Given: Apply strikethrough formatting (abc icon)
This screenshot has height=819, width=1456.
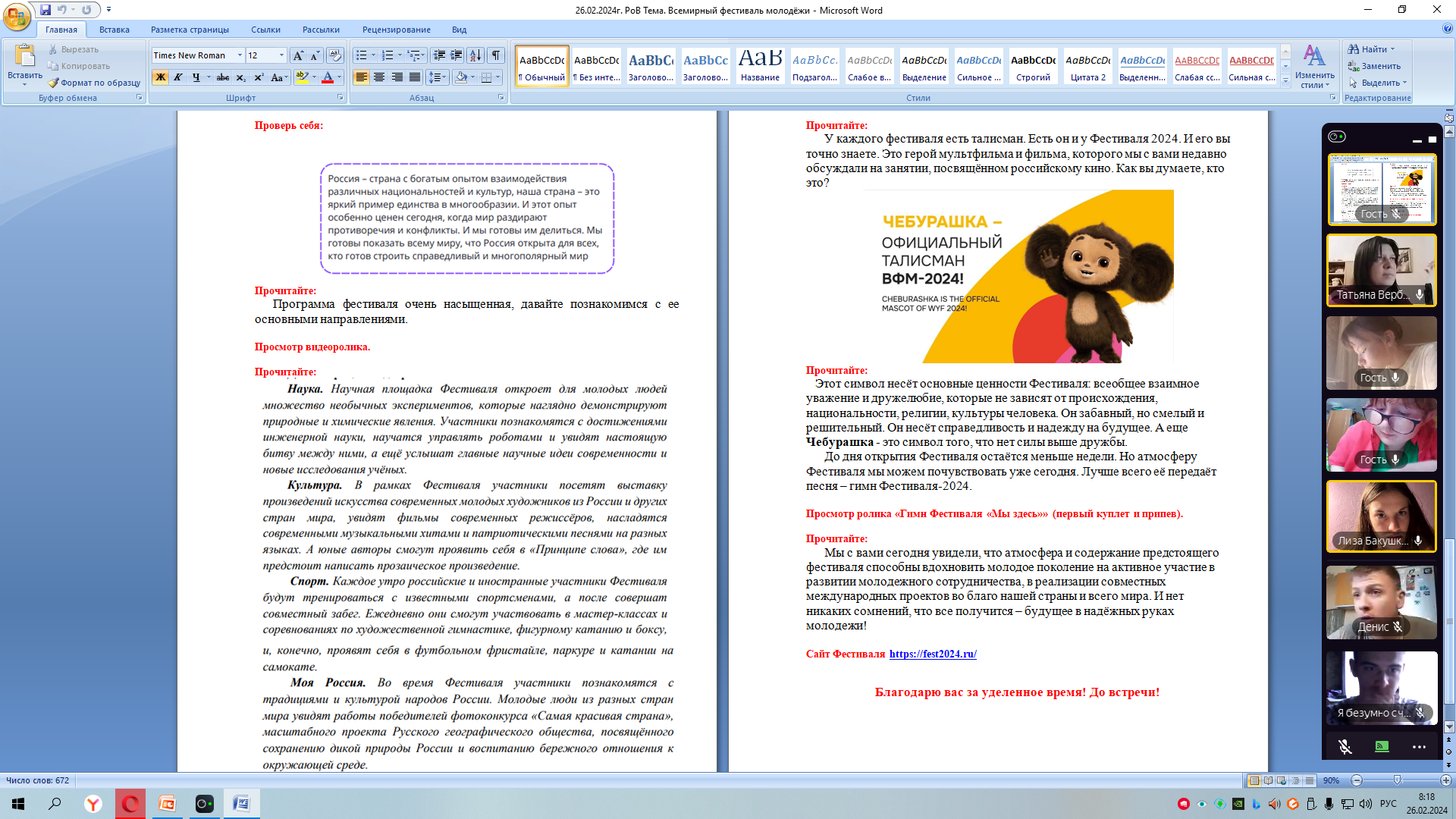Looking at the screenshot, I should (x=223, y=77).
